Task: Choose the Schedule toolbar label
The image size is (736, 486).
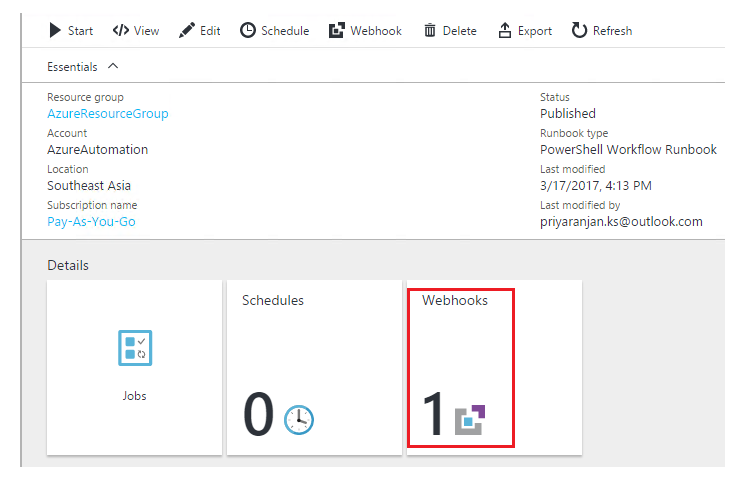Action: (285, 31)
